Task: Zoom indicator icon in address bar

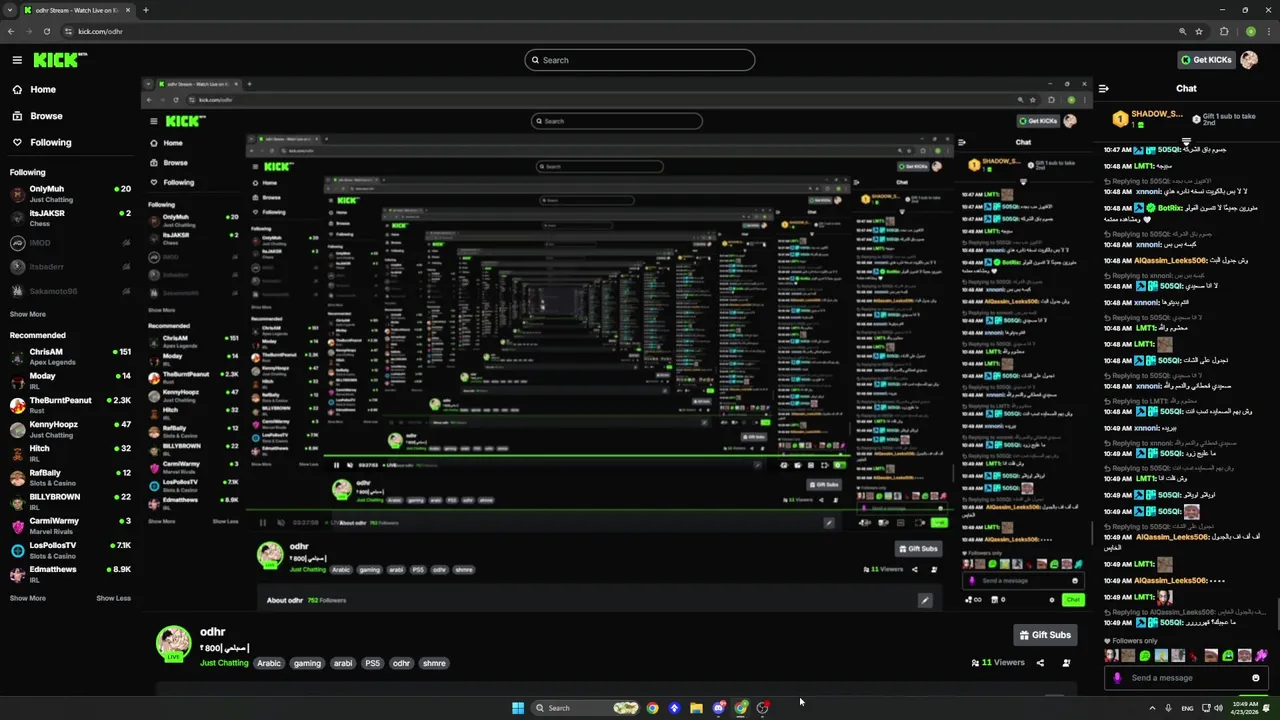Action: [x=1182, y=31]
